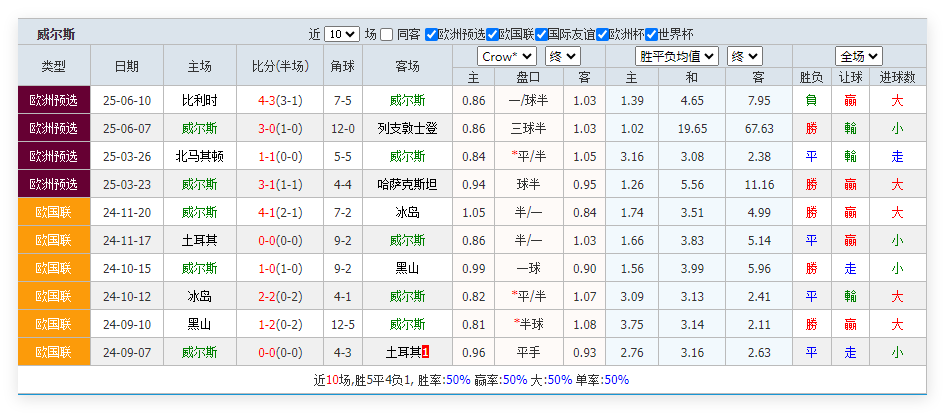
Task: Click the 北马其顿 home team link
Action: point(199,156)
